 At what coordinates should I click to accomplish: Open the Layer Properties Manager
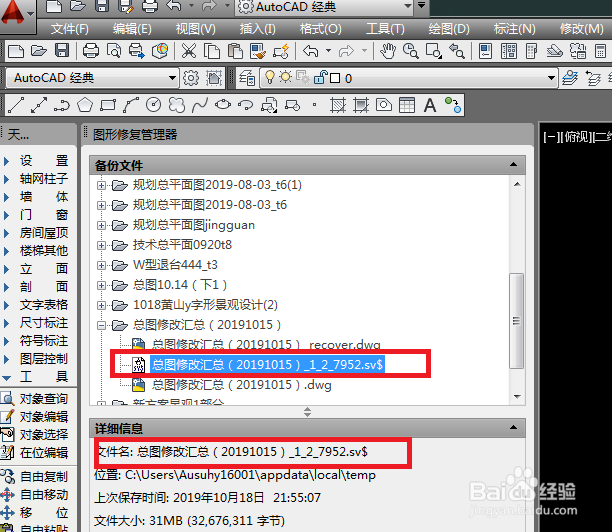click(x=247, y=78)
